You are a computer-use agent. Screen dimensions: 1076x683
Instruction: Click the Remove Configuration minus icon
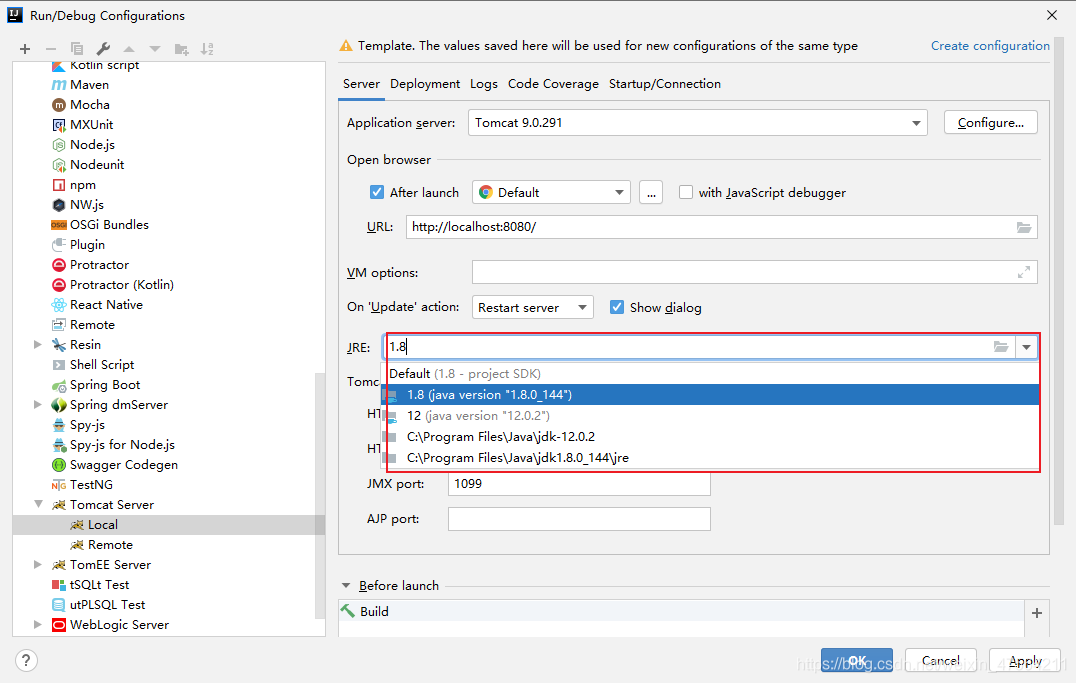click(51, 49)
